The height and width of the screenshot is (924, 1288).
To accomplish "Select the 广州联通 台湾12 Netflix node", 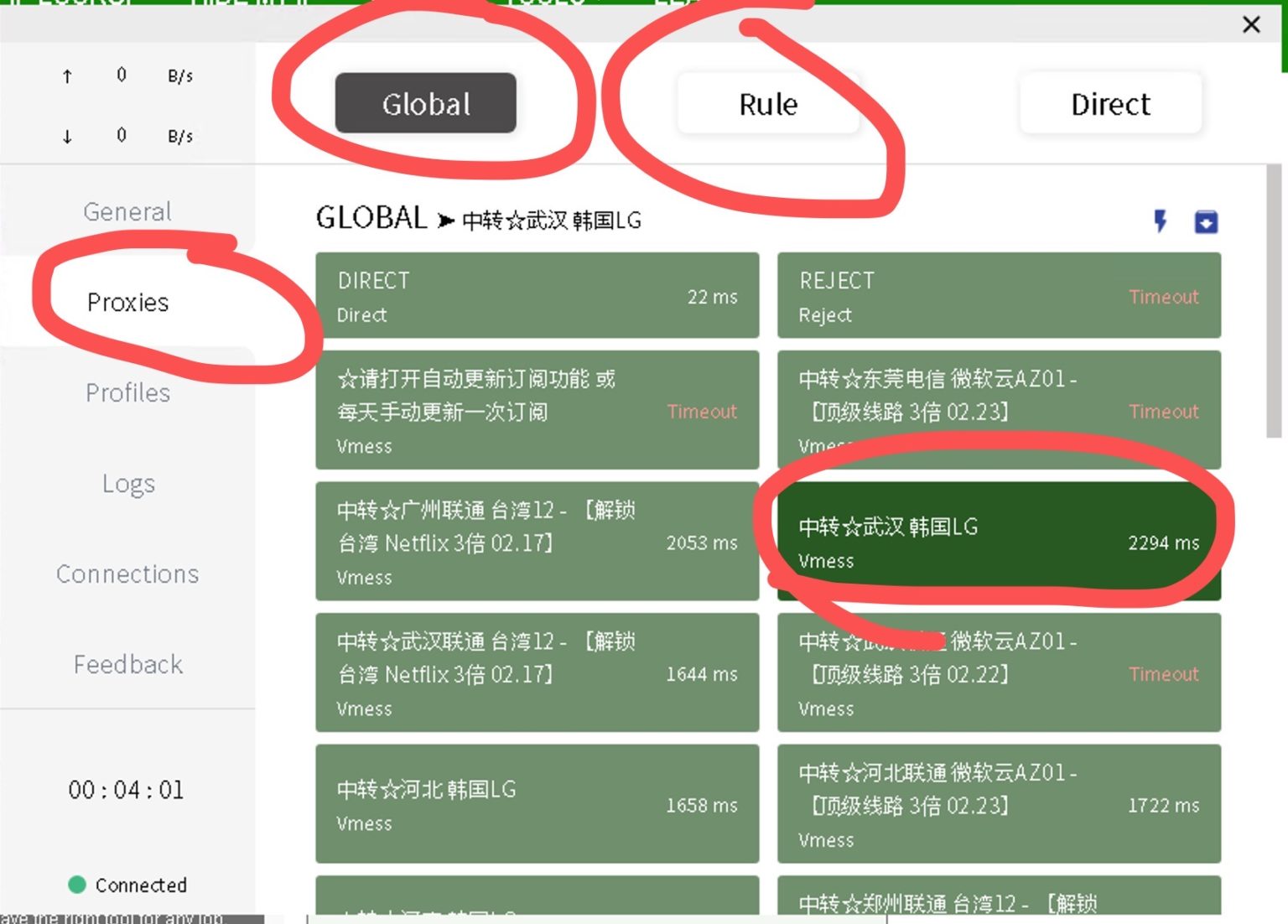I will pyautogui.click(x=537, y=542).
